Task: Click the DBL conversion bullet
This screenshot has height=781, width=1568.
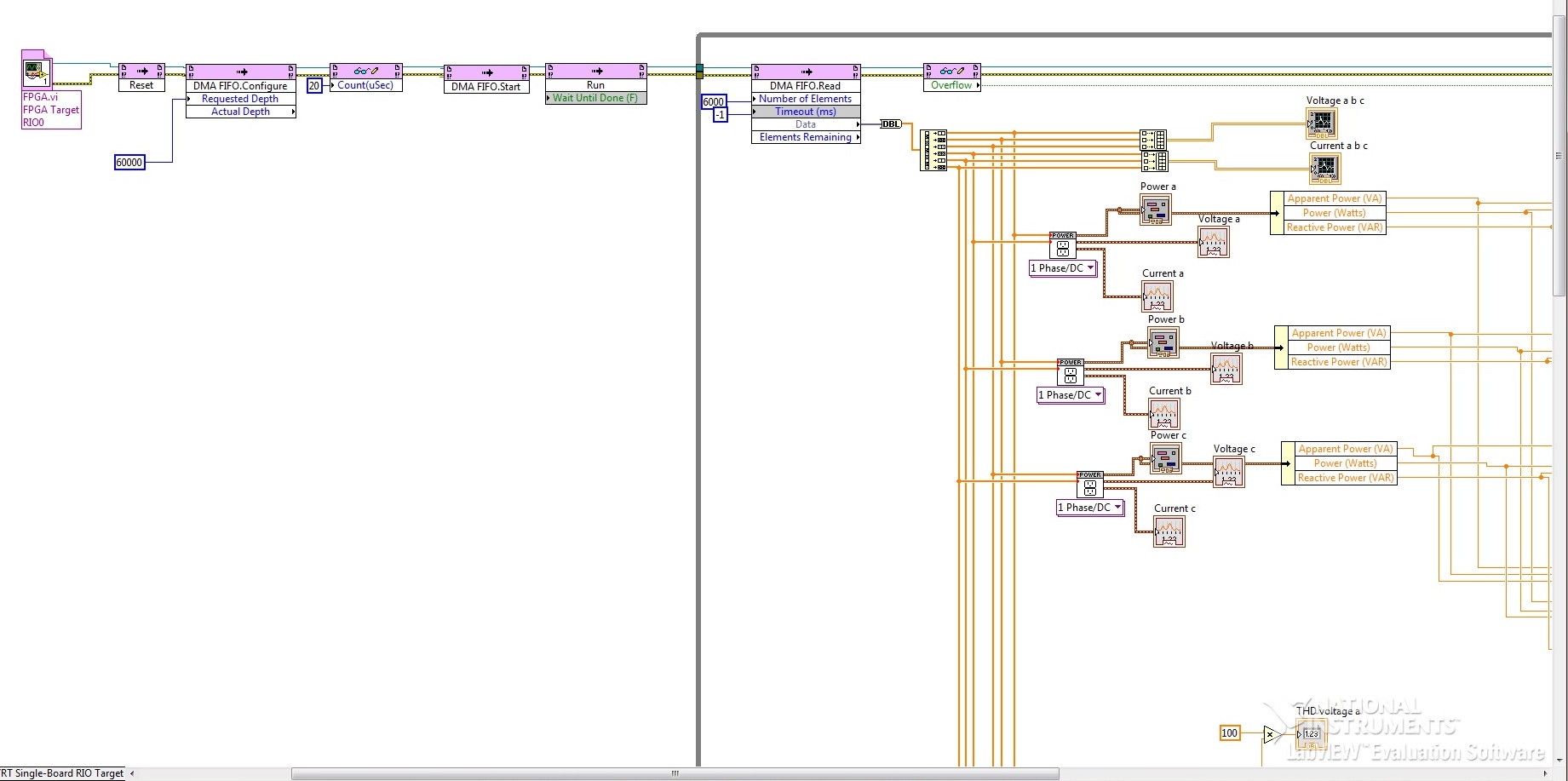Action: click(890, 124)
